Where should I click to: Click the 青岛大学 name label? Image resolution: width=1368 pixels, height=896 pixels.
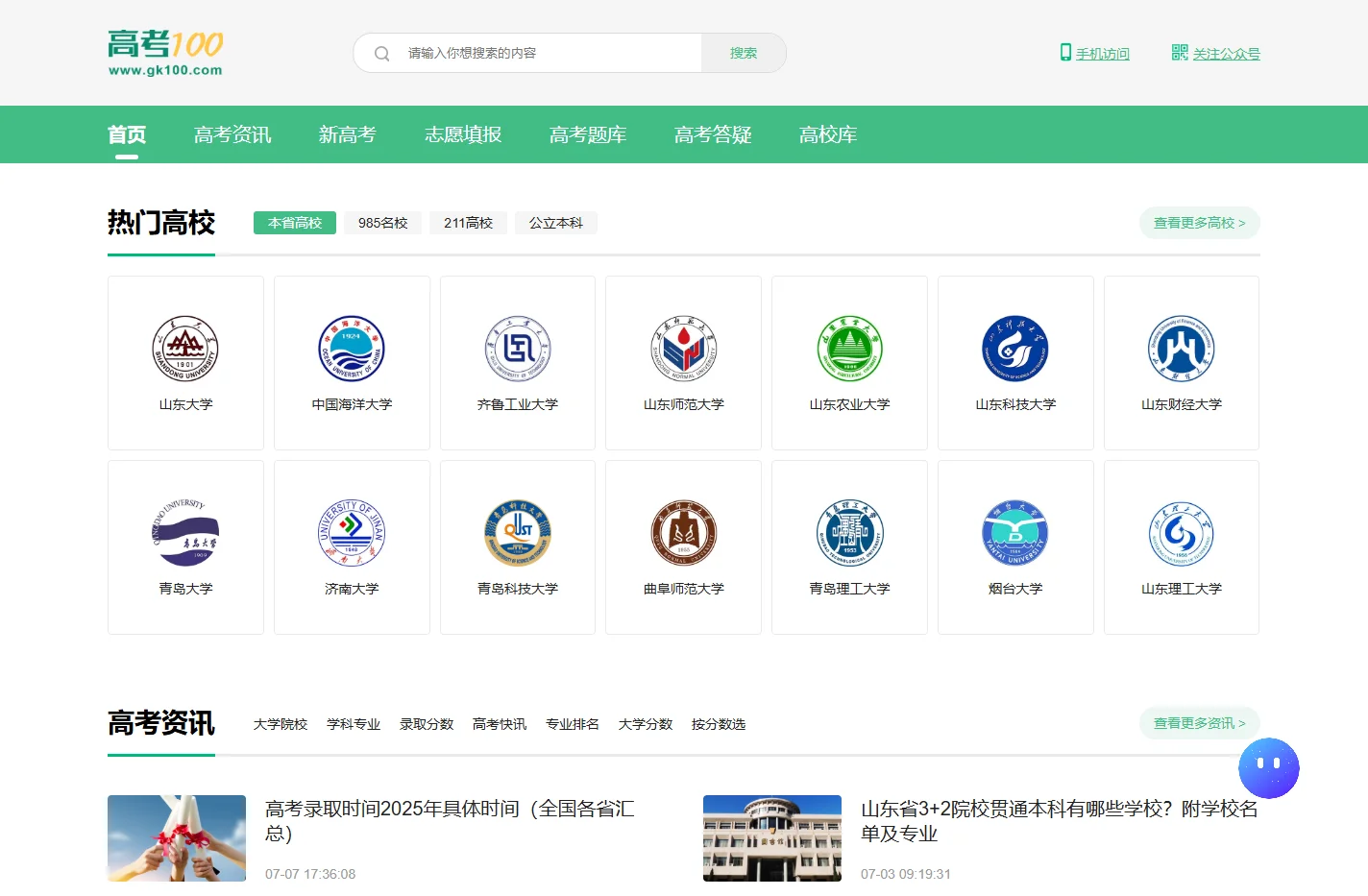[x=185, y=589]
